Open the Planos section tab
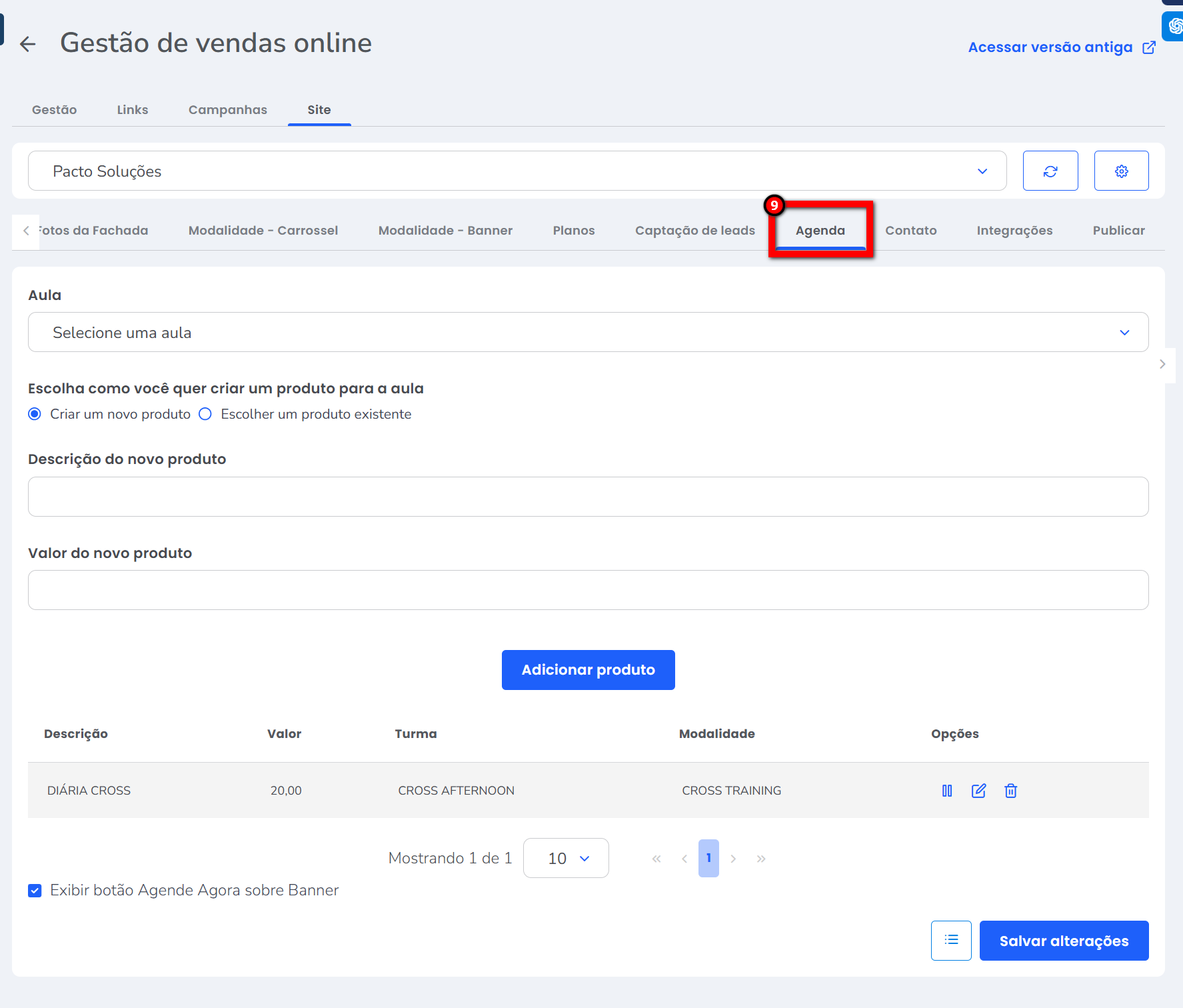This screenshot has width=1183, height=1008. pyautogui.click(x=573, y=231)
